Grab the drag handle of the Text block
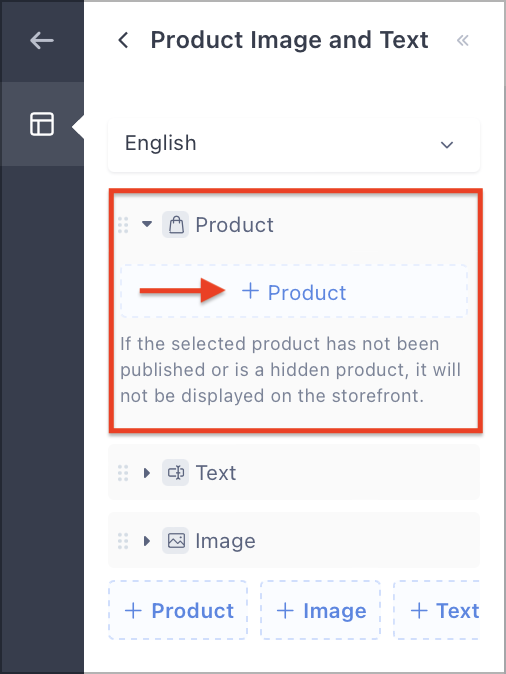The image size is (506, 674). [x=123, y=473]
